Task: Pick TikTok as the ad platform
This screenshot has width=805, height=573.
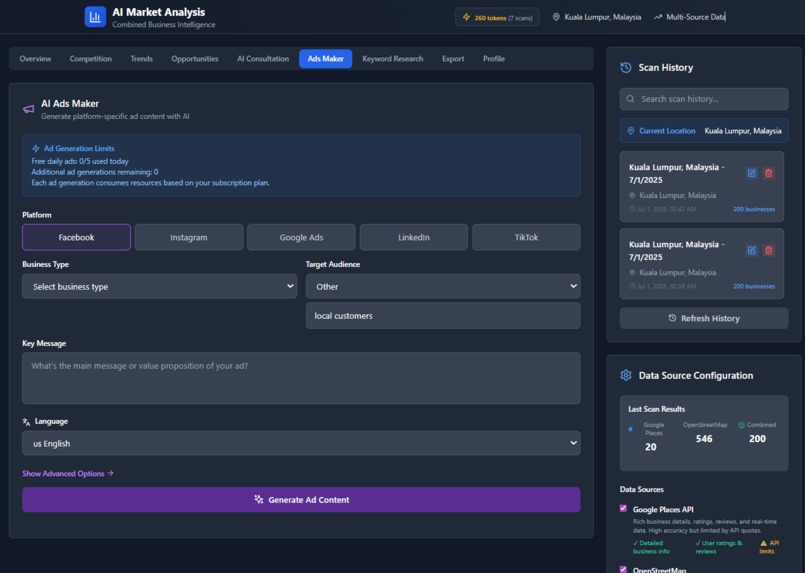Action: pyautogui.click(x=526, y=237)
